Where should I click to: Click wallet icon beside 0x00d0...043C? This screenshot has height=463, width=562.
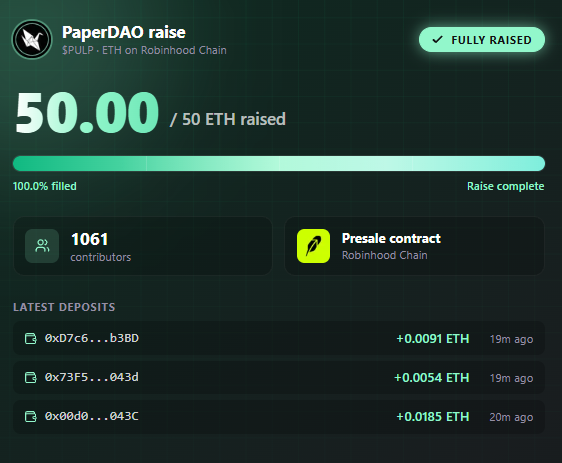click(30, 416)
